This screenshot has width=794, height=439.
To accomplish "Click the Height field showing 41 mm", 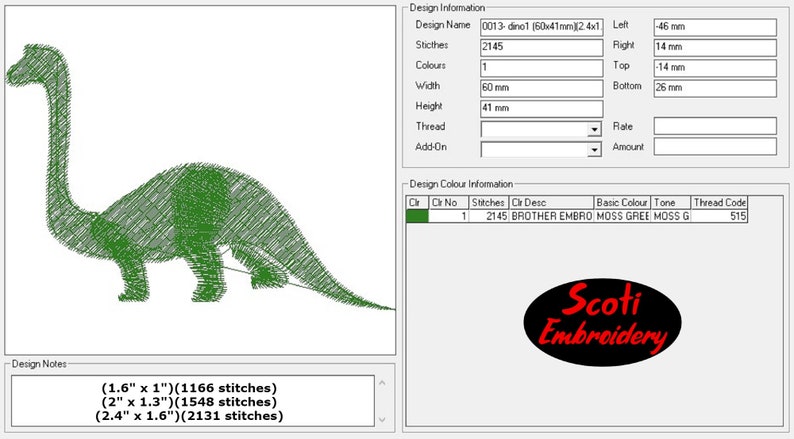I will (x=541, y=108).
